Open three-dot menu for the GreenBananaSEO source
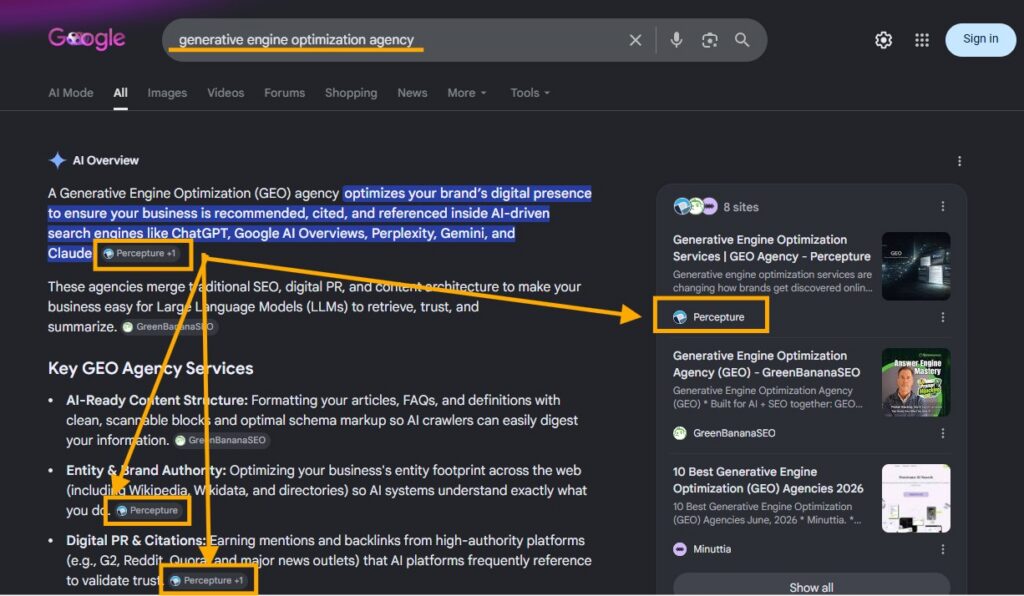Viewport: 1024px width, 596px height. 942,433
